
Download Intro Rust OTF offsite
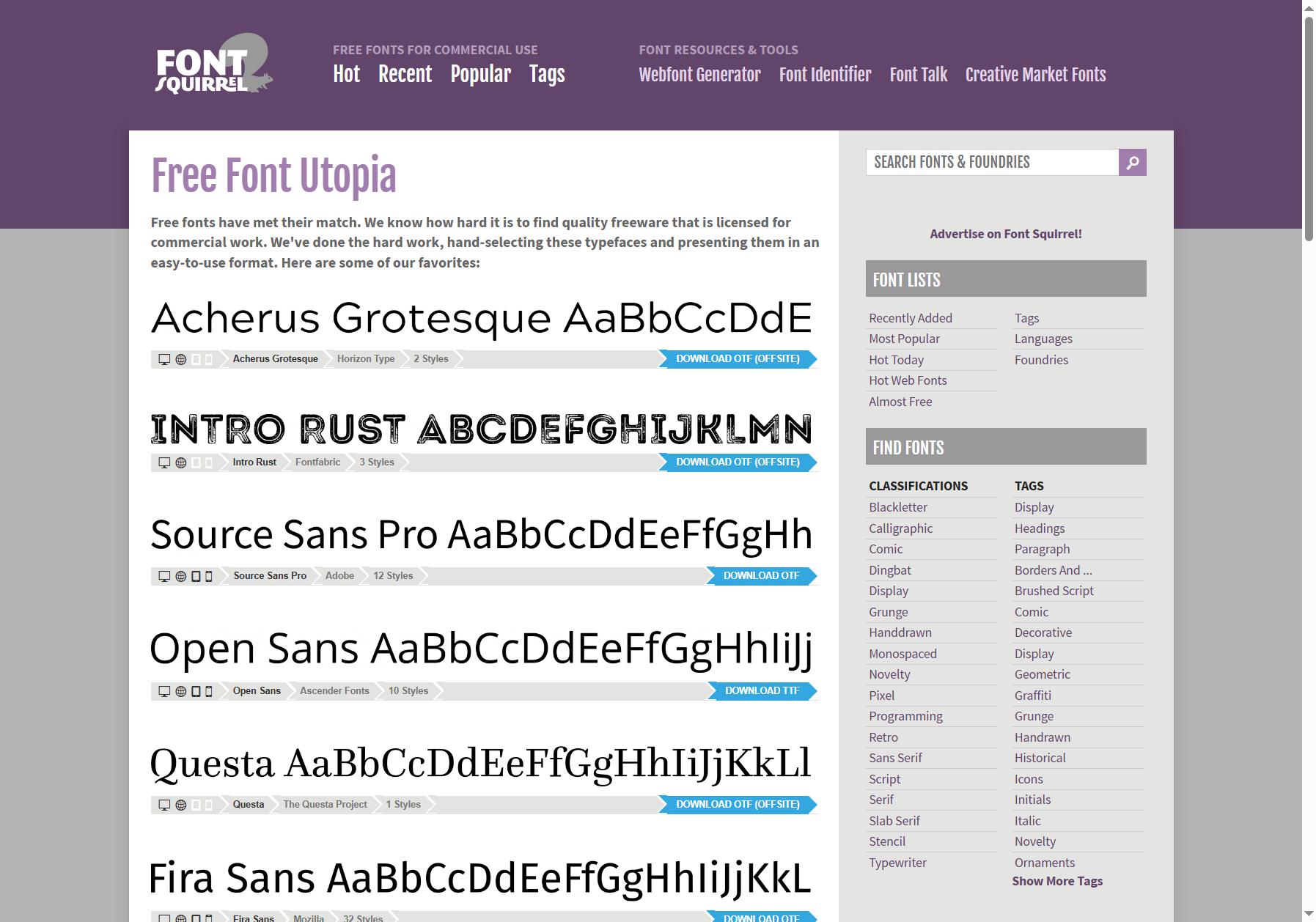[738, 462]
